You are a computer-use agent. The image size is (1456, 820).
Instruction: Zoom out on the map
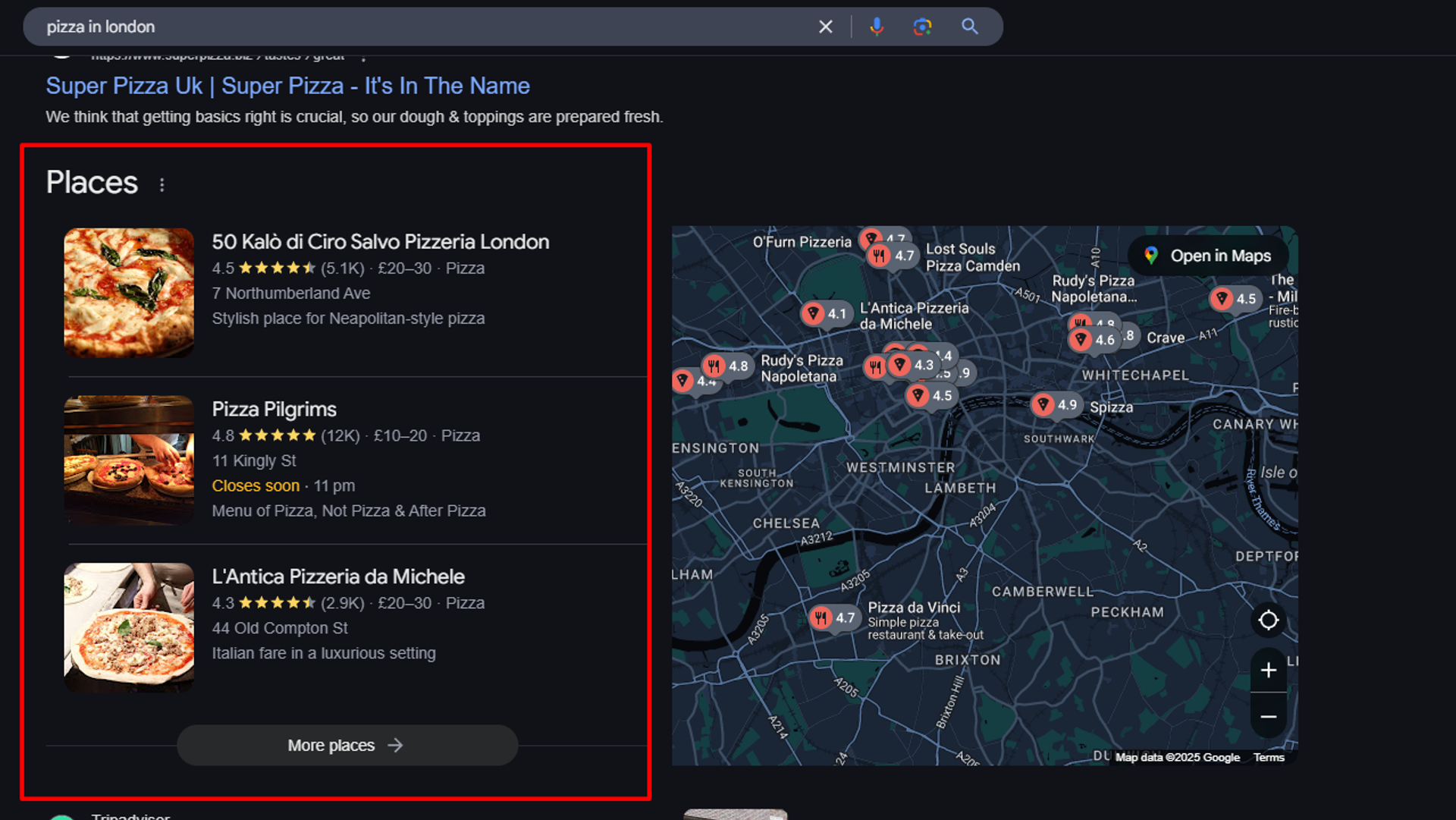(1269, 716)
